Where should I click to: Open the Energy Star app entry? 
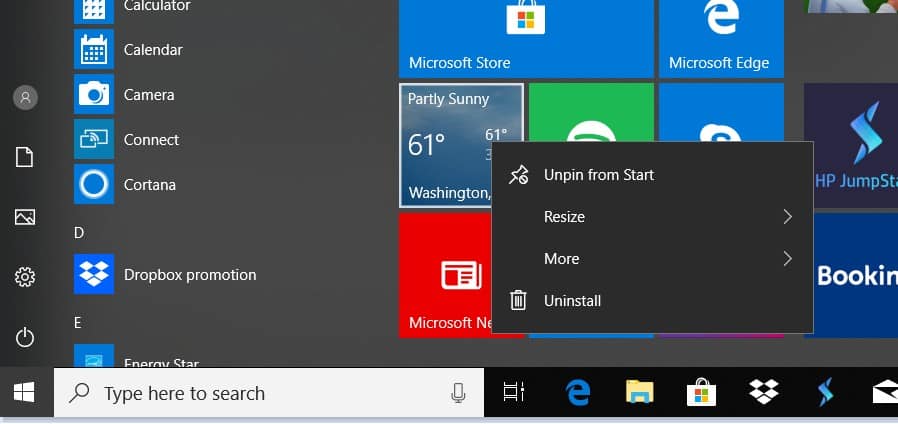(94, 356)
